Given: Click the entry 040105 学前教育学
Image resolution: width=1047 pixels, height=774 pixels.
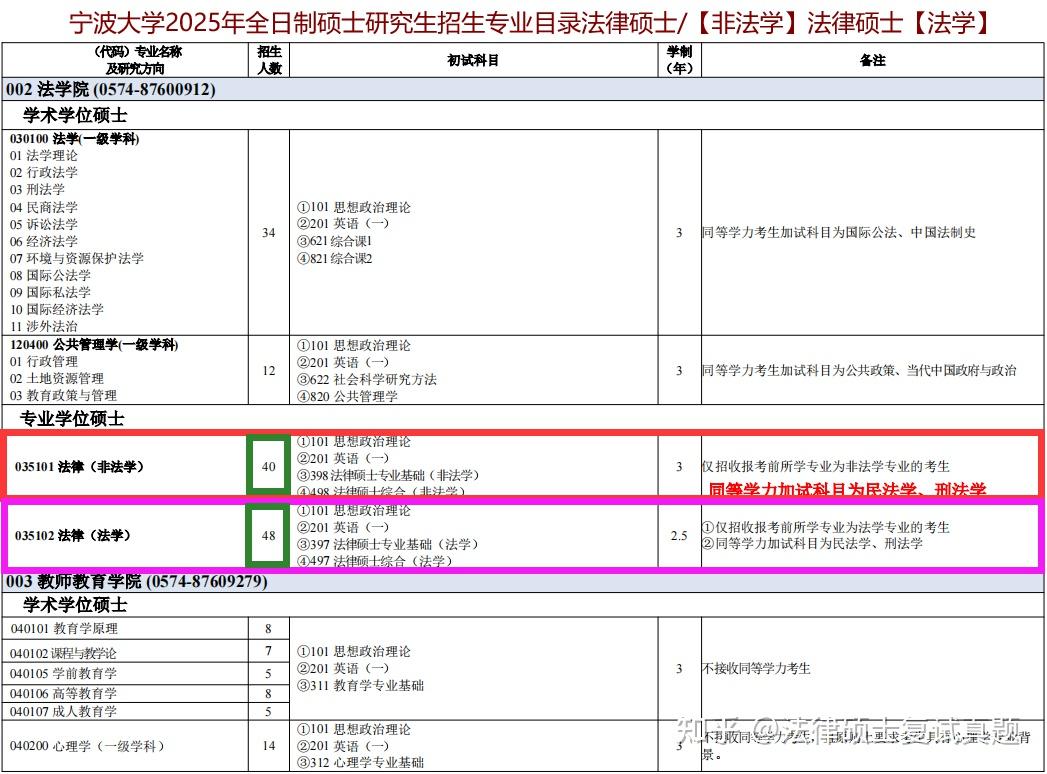Looking at the screenshot, I should [63, 673].
